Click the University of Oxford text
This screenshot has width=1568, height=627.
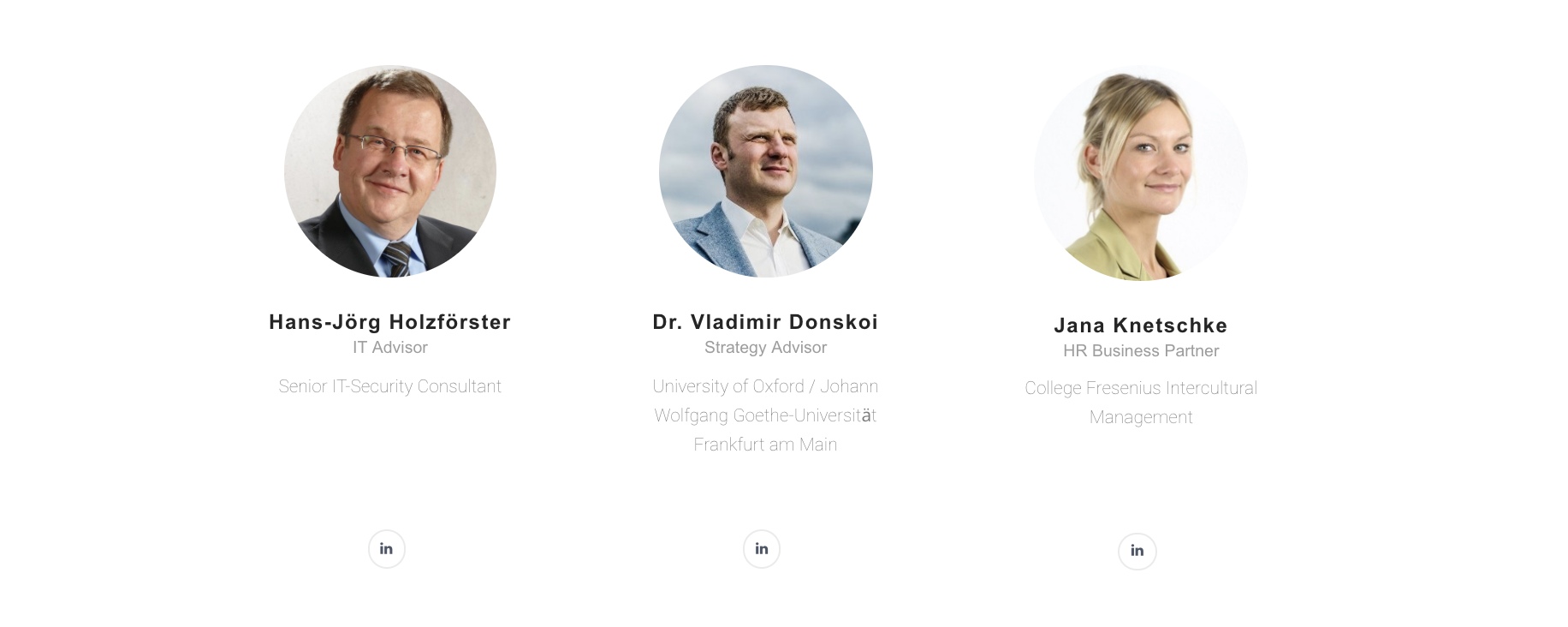[x=728, y=386]
